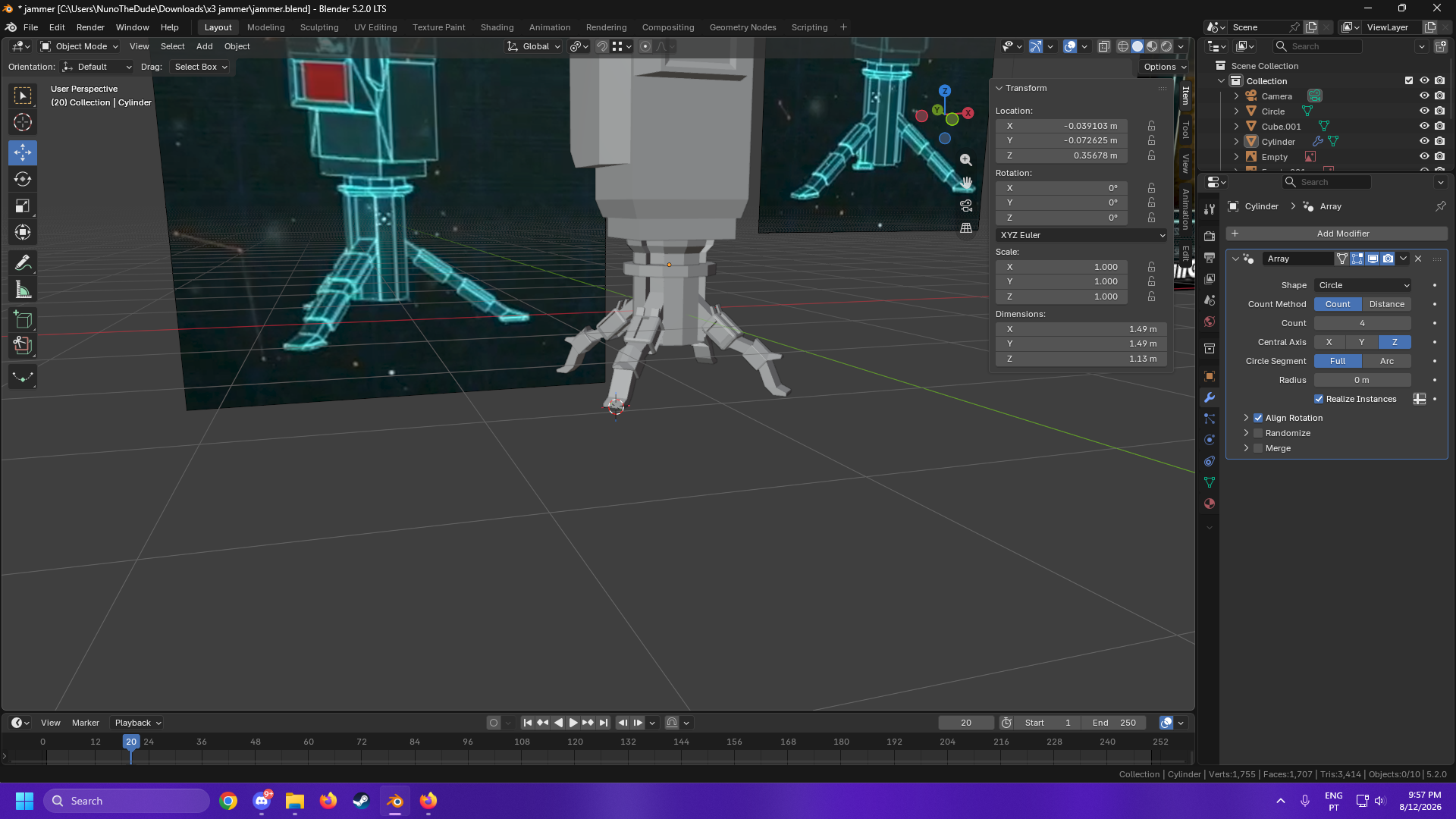Toggle X-ray display in viewport header
Screen dimensions: 1456x819
coord(1103,46)
